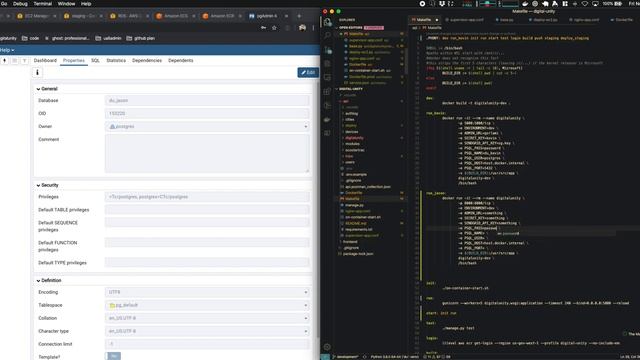Open manage.py in the file explorer
This screenshot has width=640, height=360.
[354, 205]
